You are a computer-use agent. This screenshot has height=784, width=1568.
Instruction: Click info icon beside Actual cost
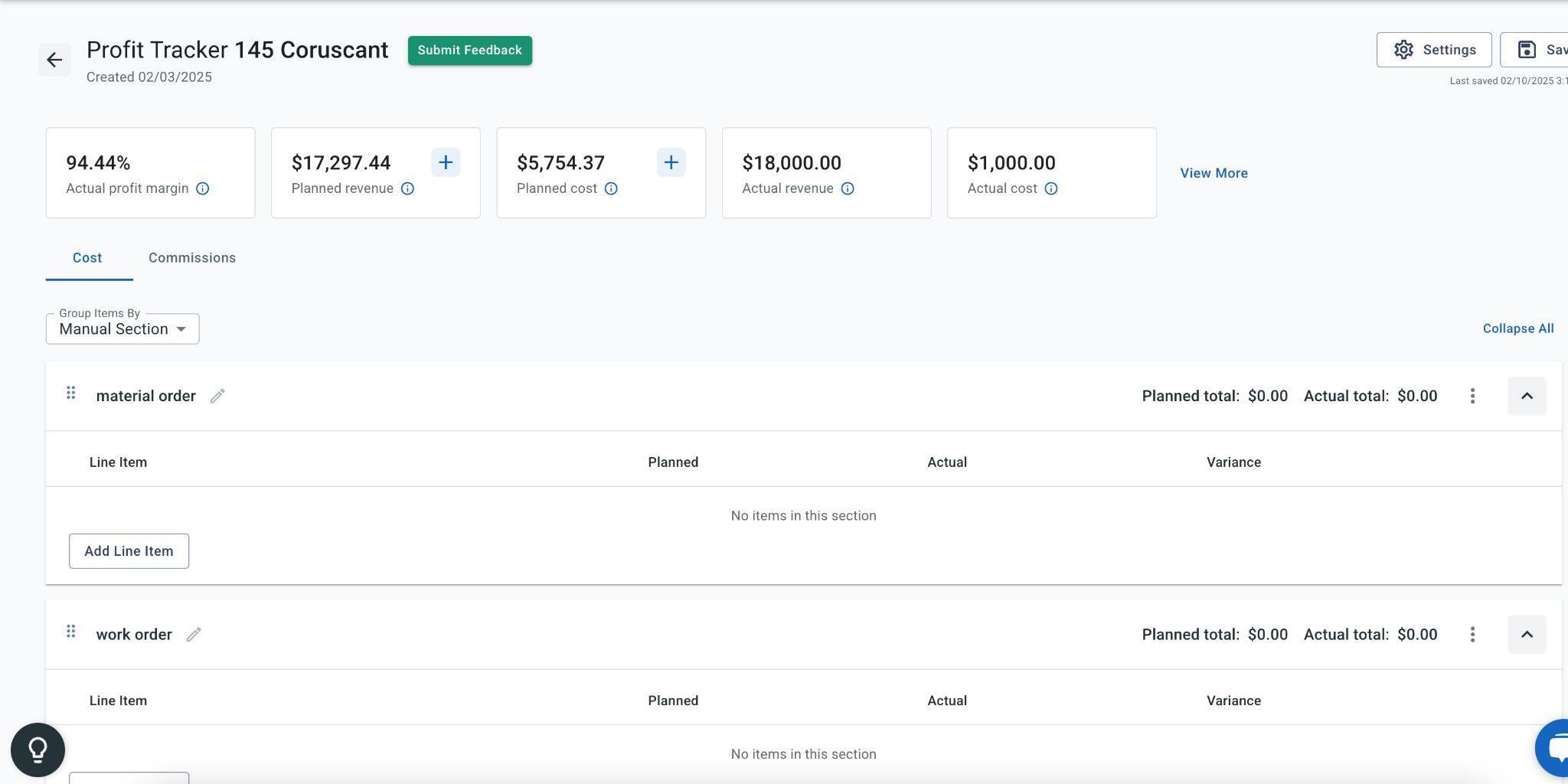(x=1051, y=188)
